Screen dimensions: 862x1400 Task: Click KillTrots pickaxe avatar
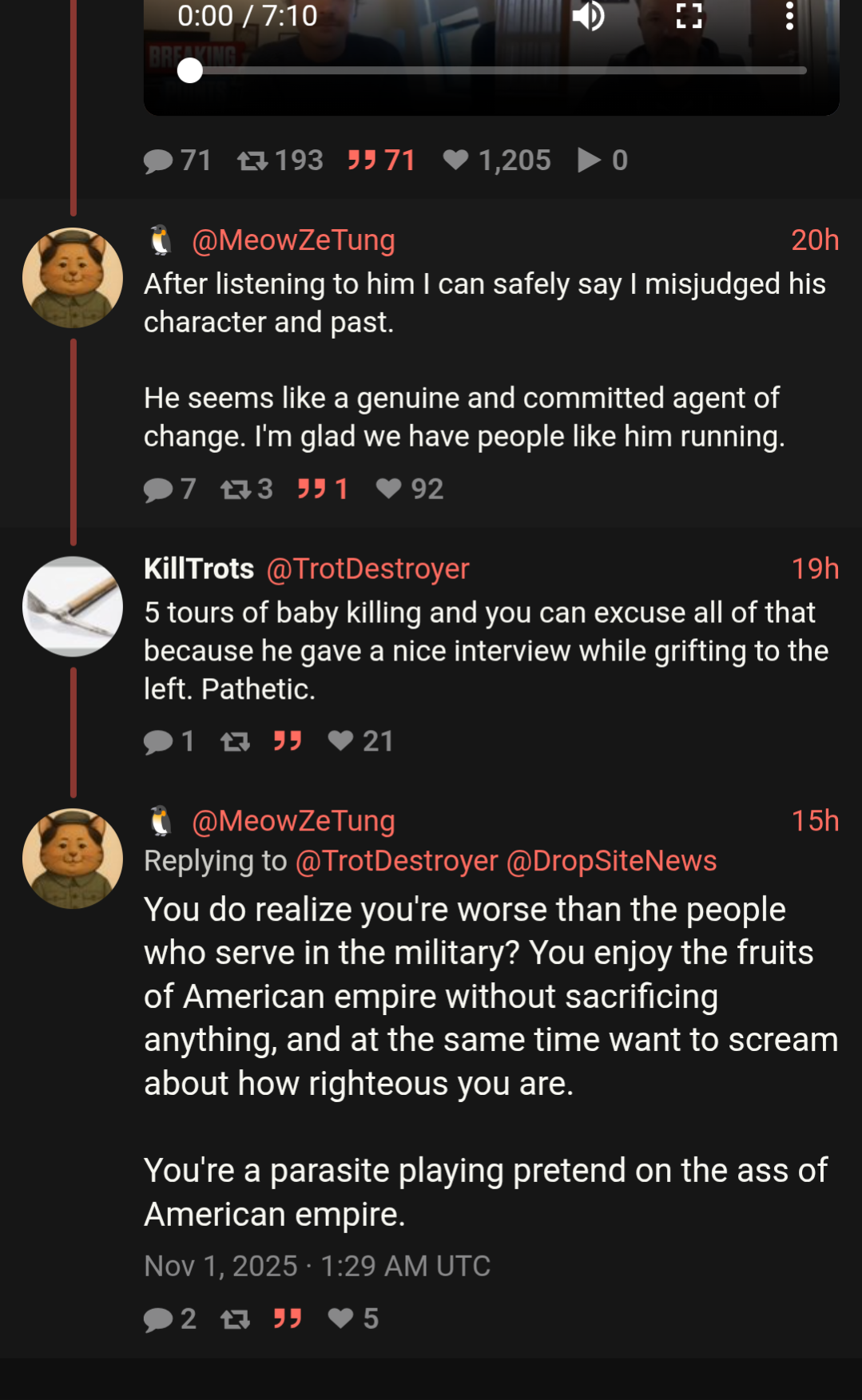(73, 607)
